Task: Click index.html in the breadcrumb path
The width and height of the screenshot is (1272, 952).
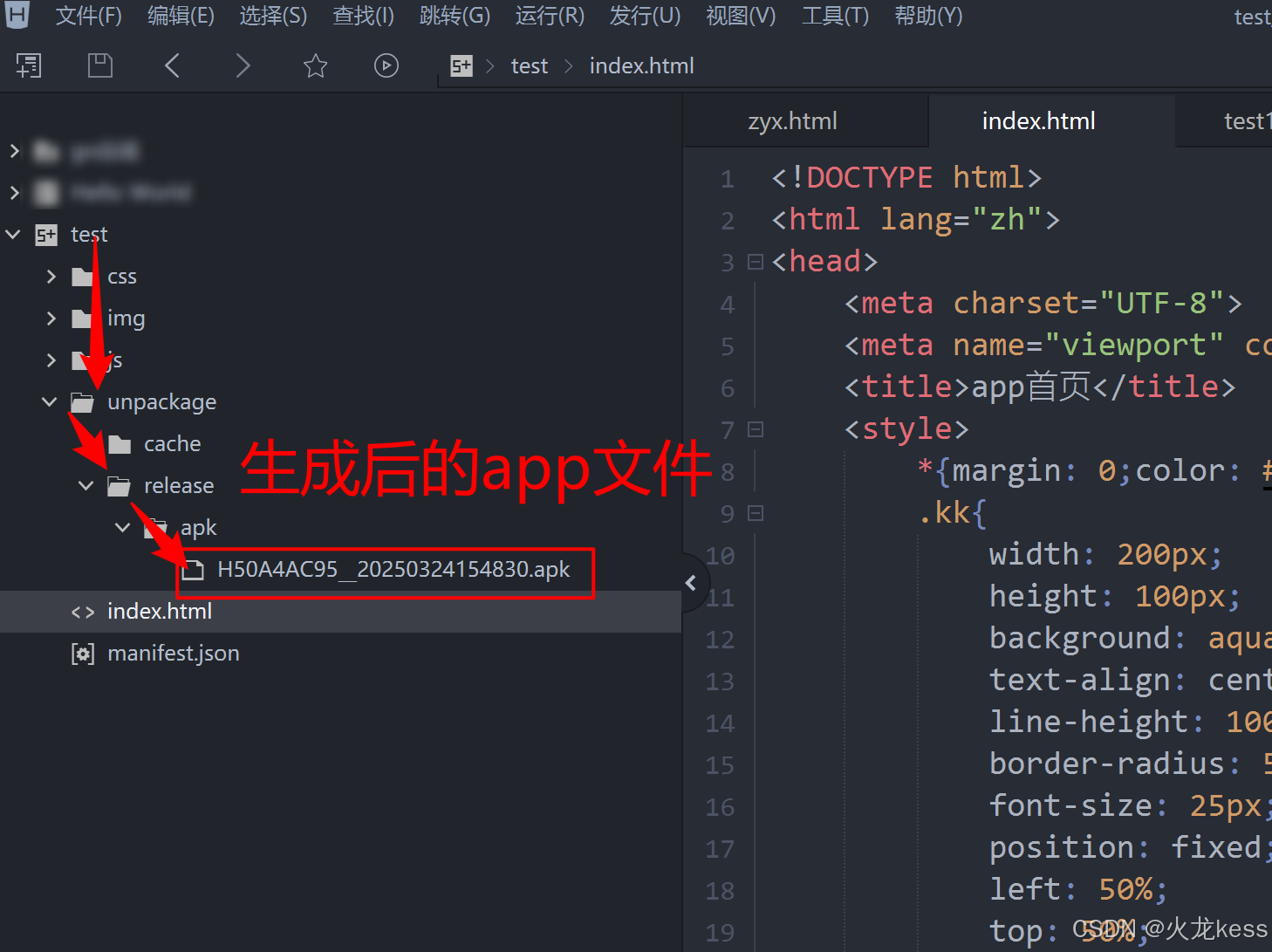Action: [x=641, y=65]
